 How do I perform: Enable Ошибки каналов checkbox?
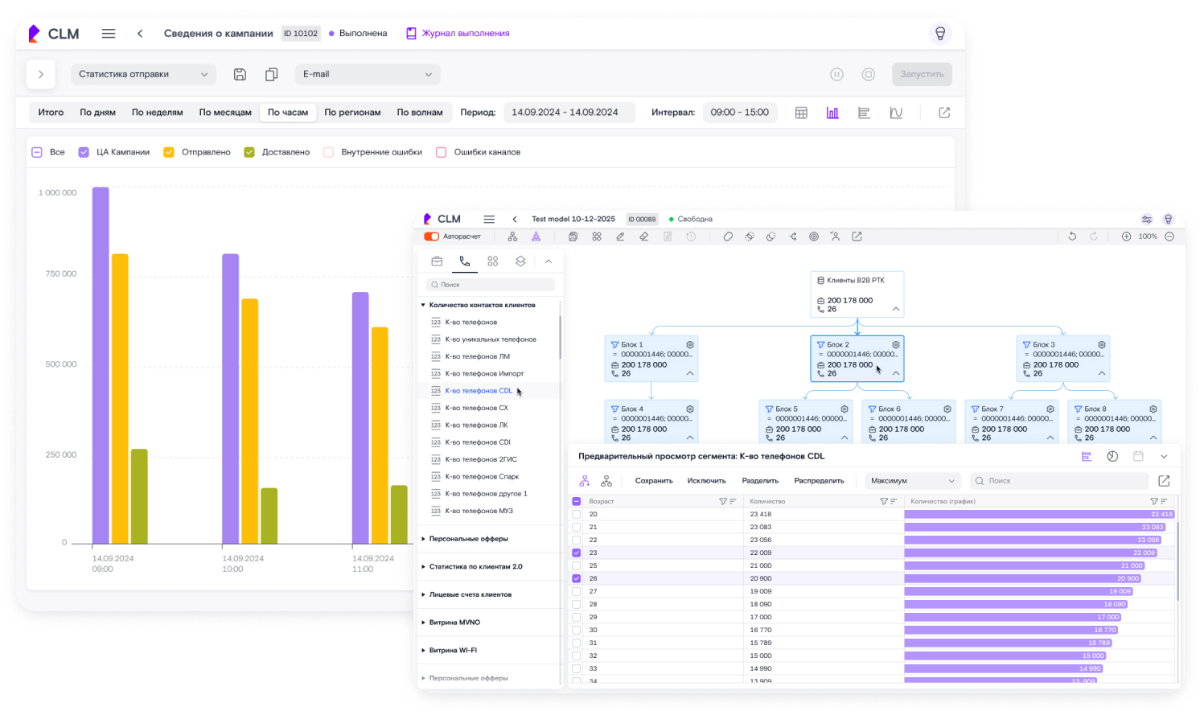click(x=441, y=153)
